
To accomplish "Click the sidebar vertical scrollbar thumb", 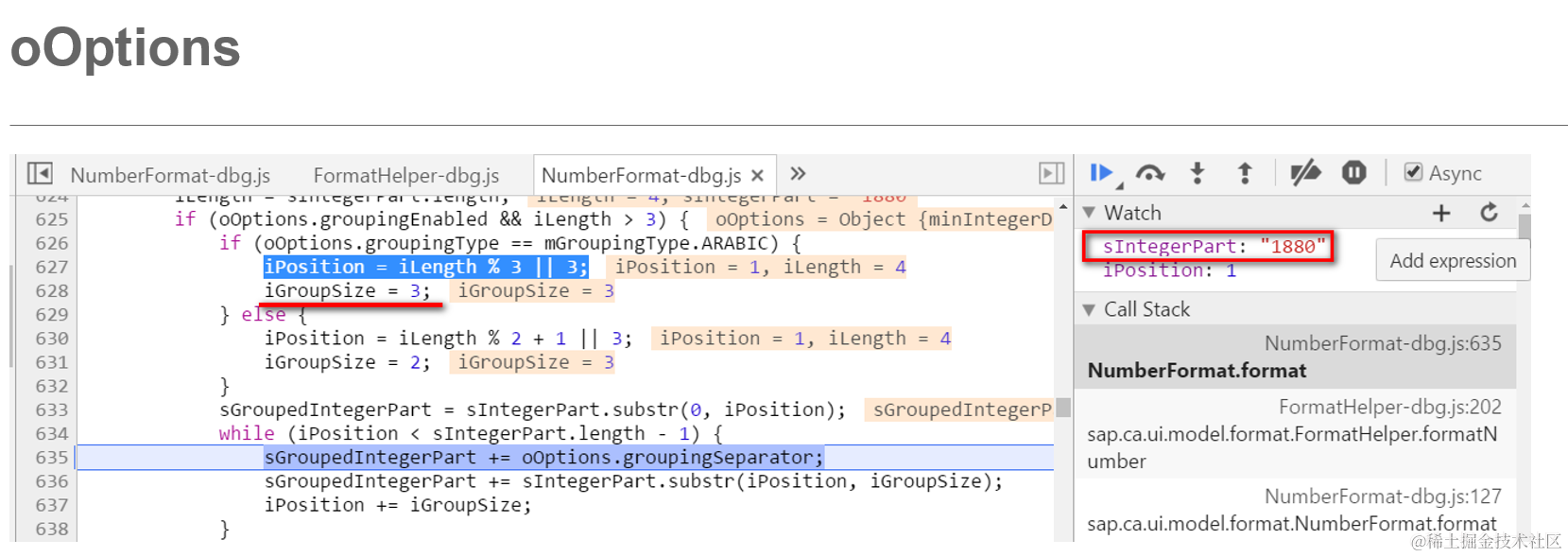I will click(1524, 227).
